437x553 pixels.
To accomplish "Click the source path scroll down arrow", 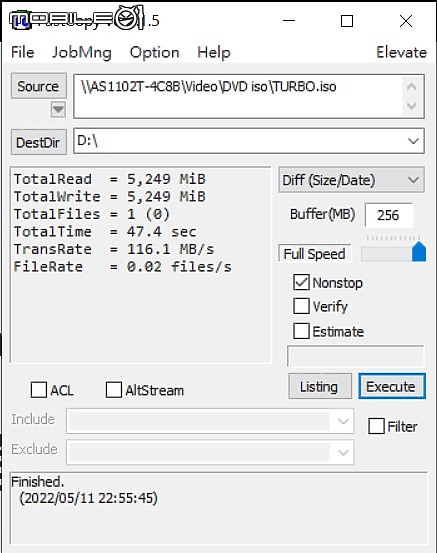I will click(412, 105).
